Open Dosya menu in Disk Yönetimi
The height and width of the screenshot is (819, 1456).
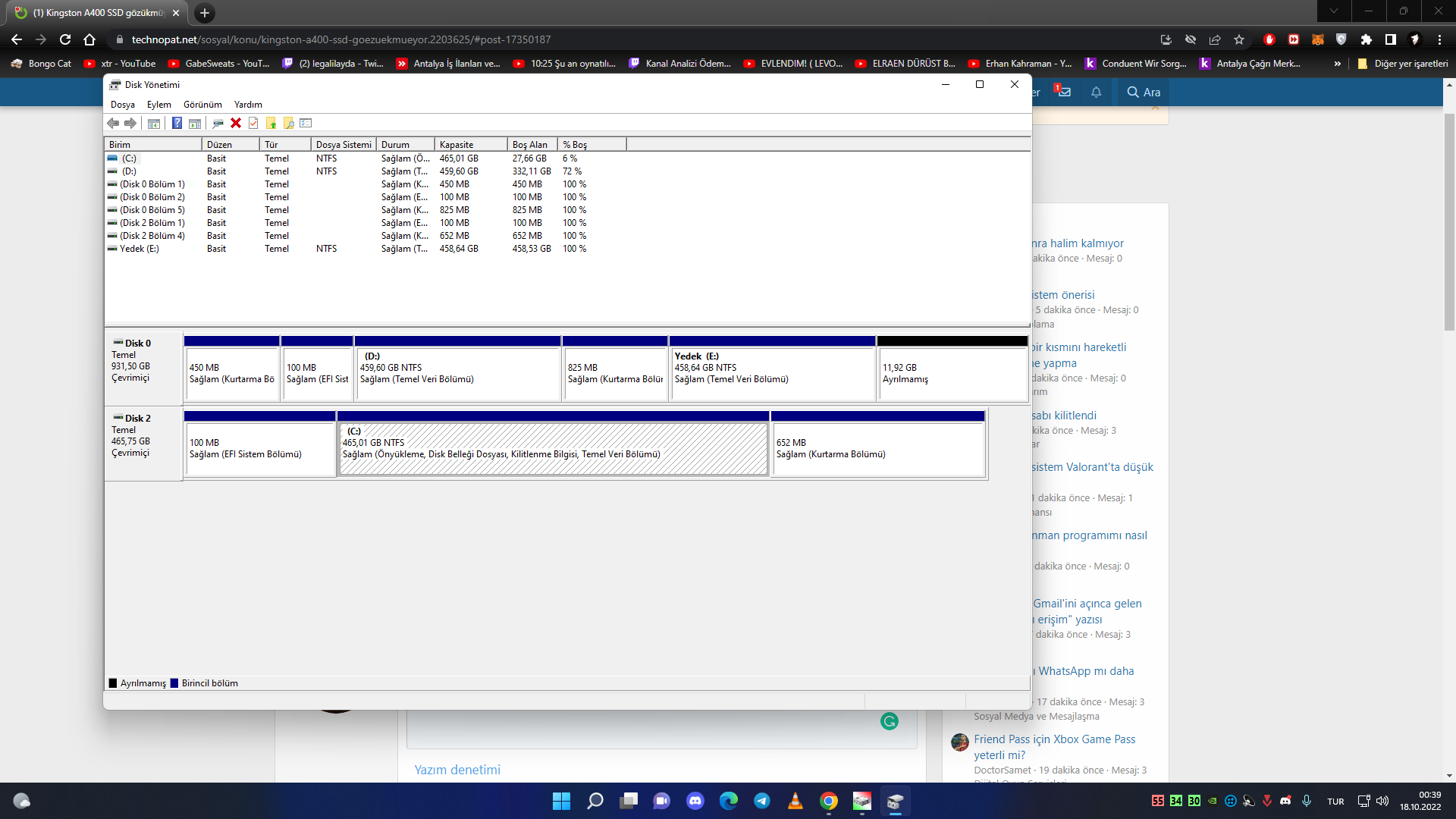(x=123, y=105)
